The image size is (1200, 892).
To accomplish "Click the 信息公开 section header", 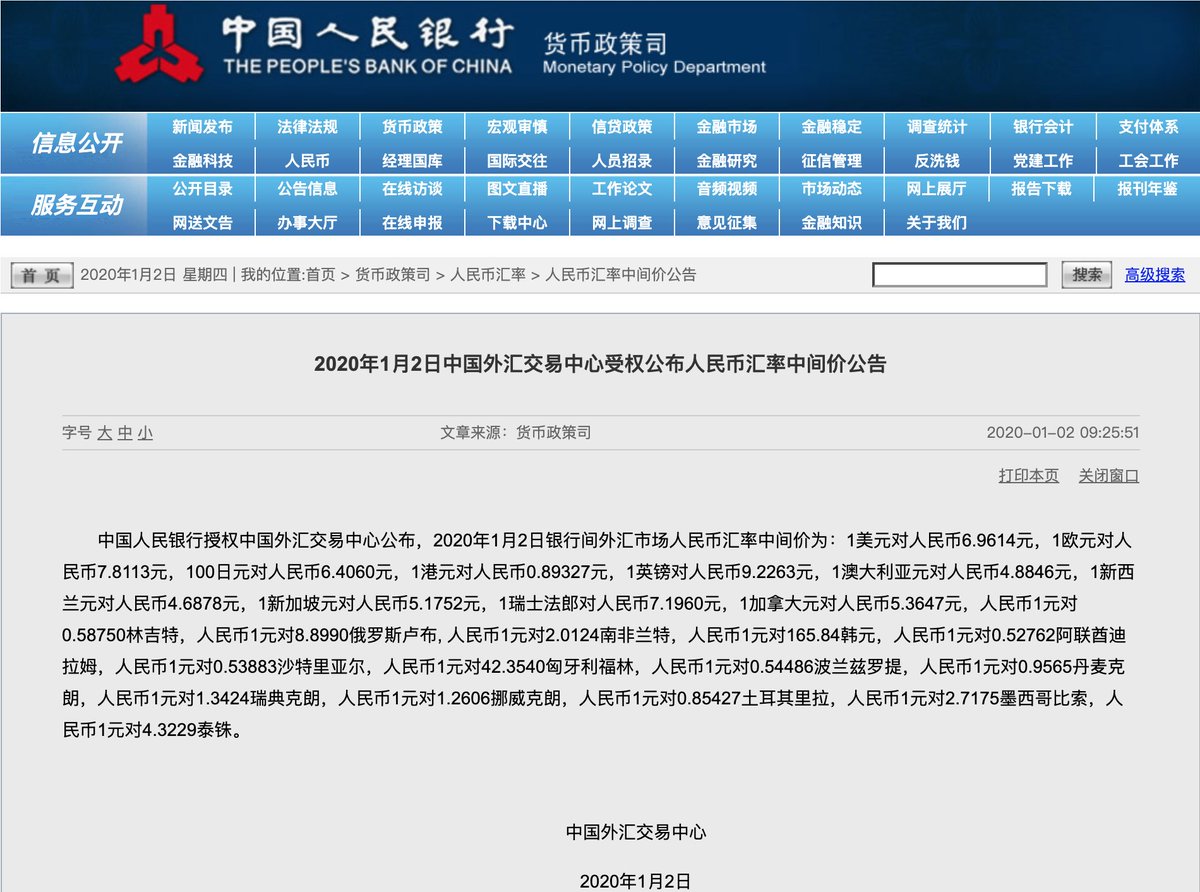I will [x=76, y=143].
